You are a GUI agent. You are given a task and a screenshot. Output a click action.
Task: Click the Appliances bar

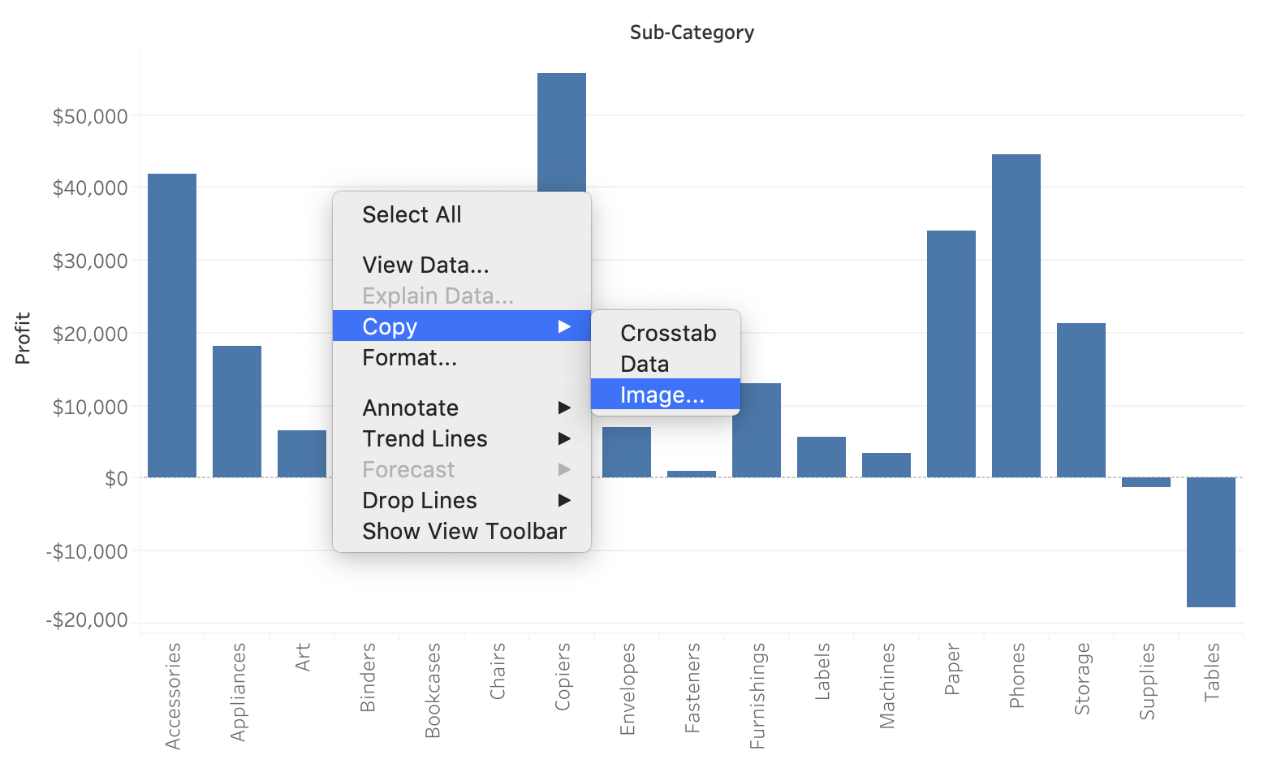coord(237,411)
